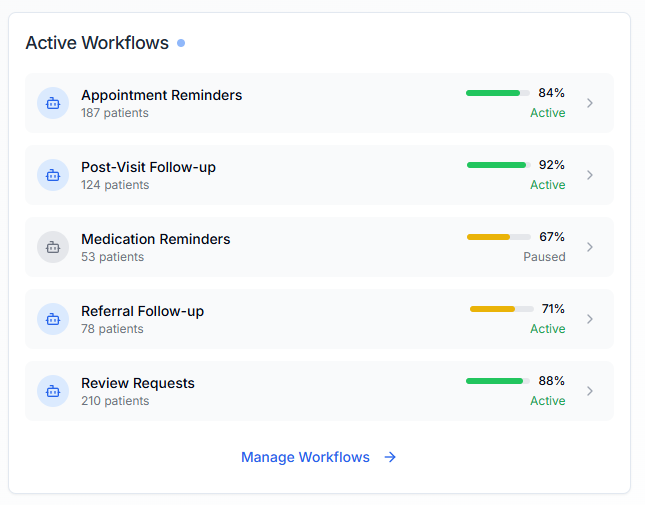Click the Referral Follow-up robot icon
This screenshot has width=645, height=505.
point(53,319)
